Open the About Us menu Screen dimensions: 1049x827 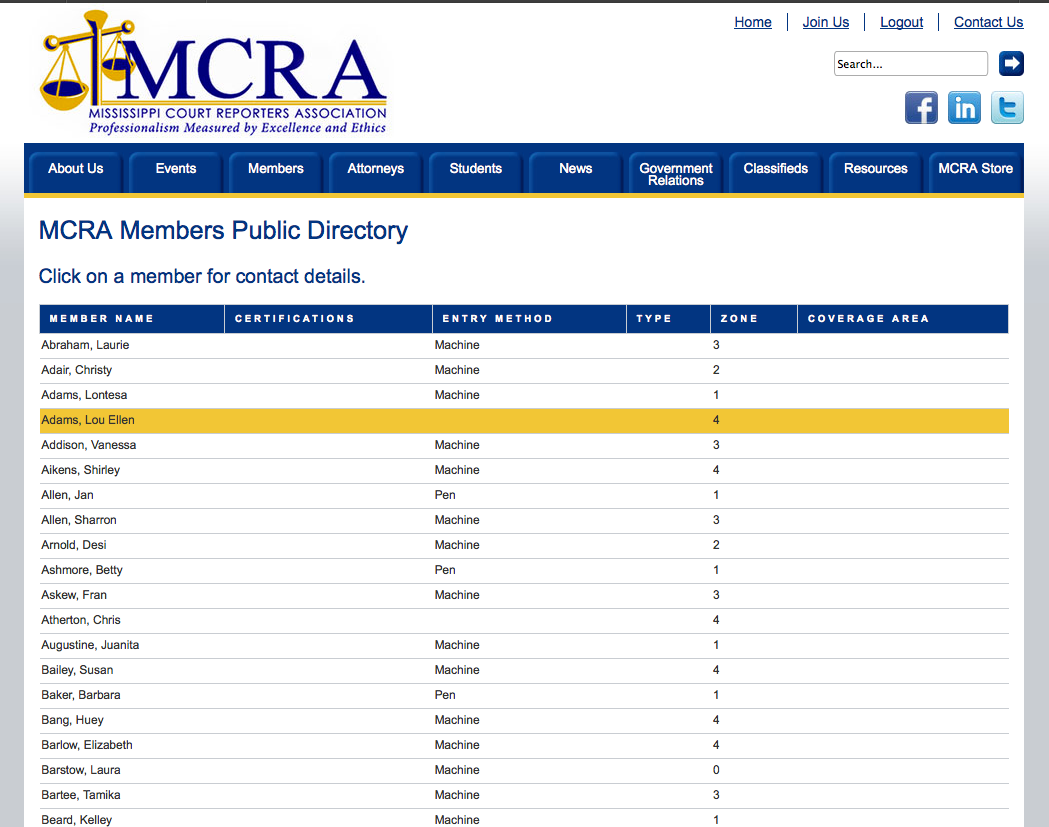(76, 169)
